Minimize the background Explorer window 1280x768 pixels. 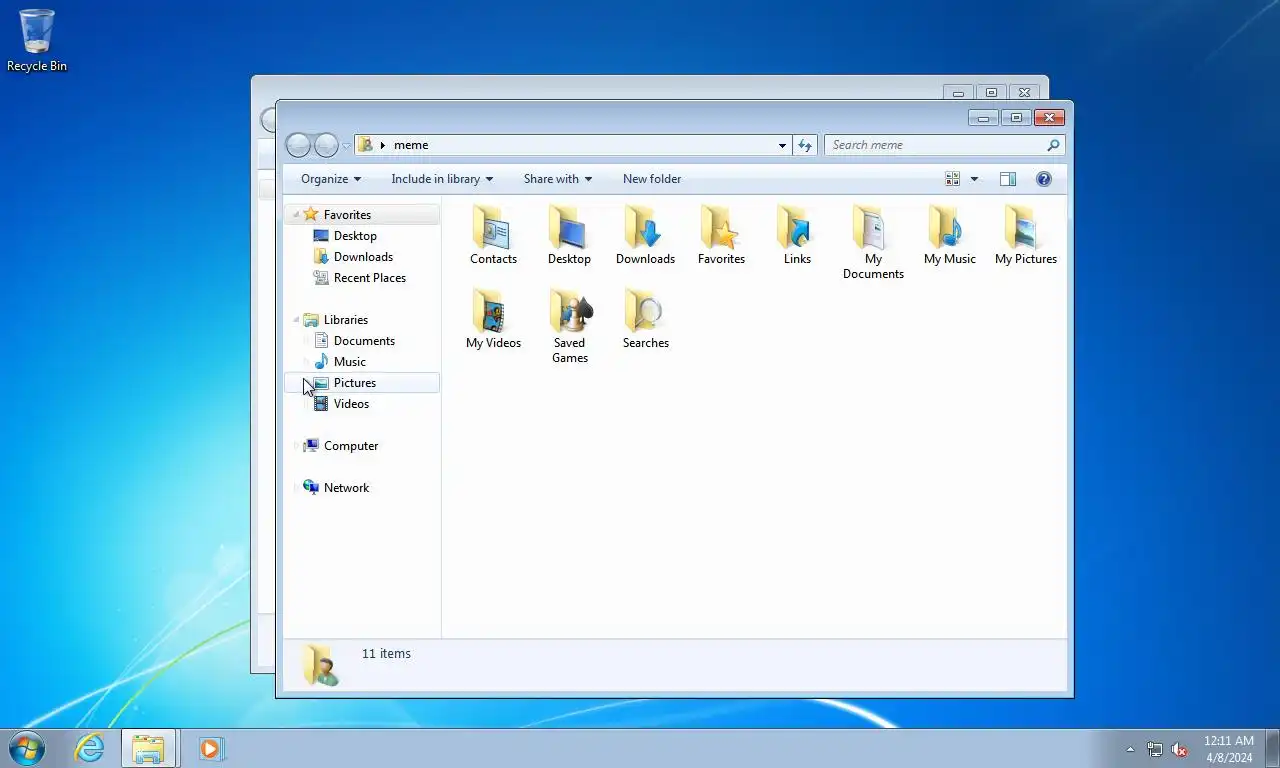coord(958,93)
